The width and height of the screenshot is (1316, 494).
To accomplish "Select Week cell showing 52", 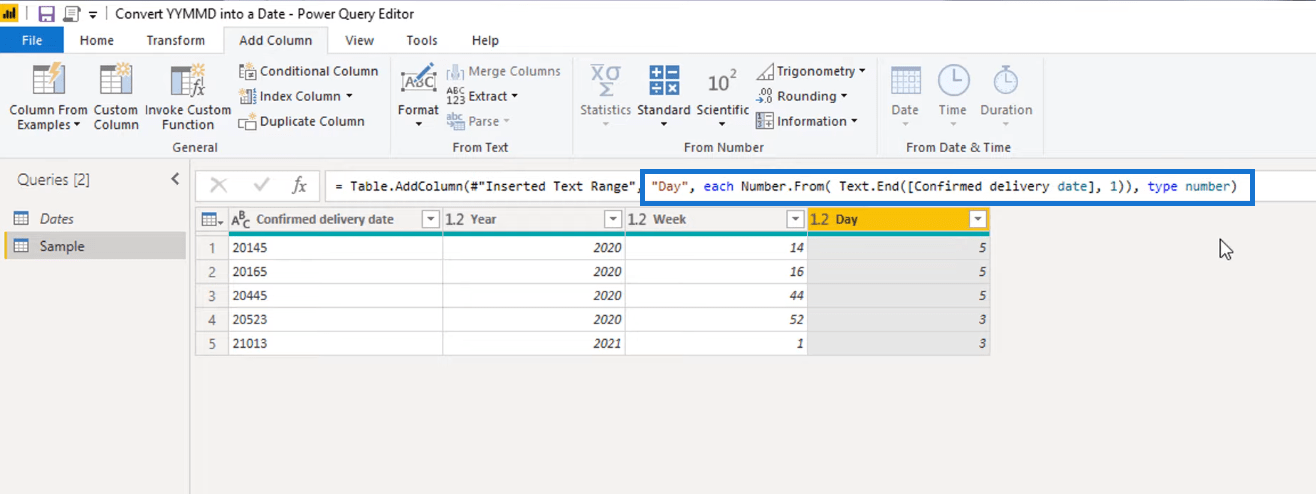I will coord(716,319).
